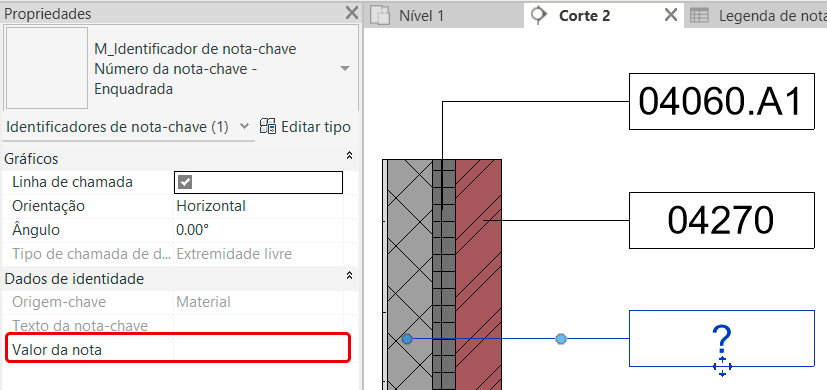Click the Texto da nota-chave field
The width and height of the screenshot is (827, 390).
tap(258, 325)
